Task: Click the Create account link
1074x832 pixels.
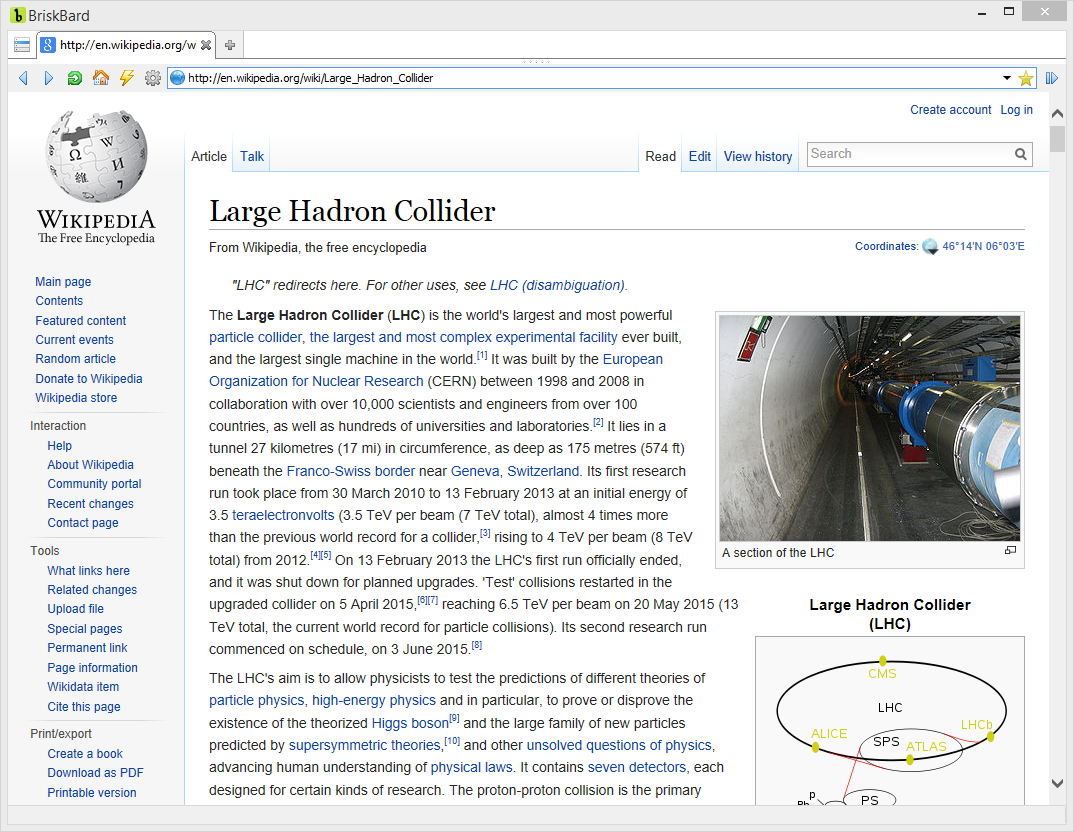Action: point(951,110)
